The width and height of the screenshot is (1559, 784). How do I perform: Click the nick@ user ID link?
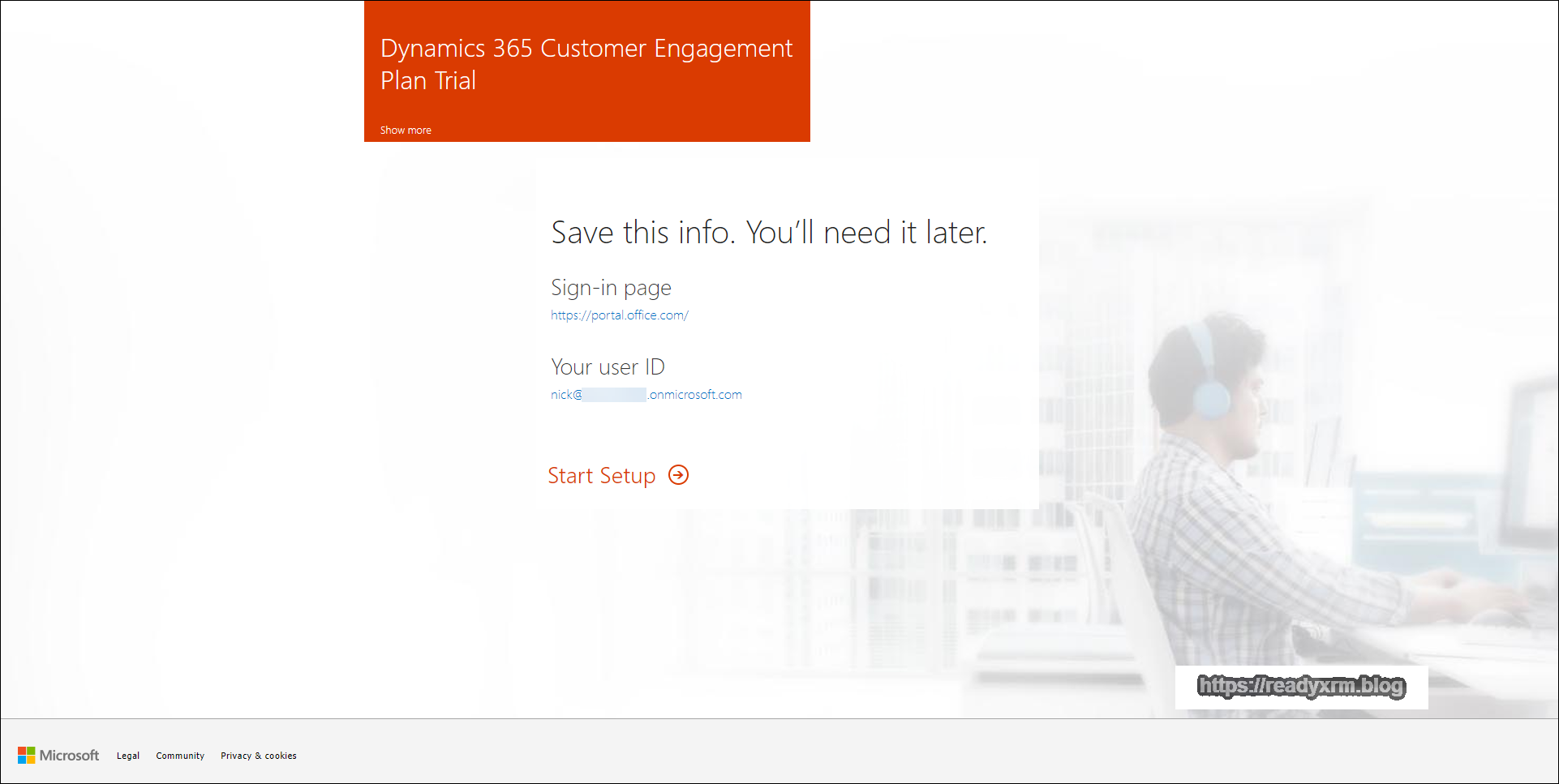tap(566, 395)
